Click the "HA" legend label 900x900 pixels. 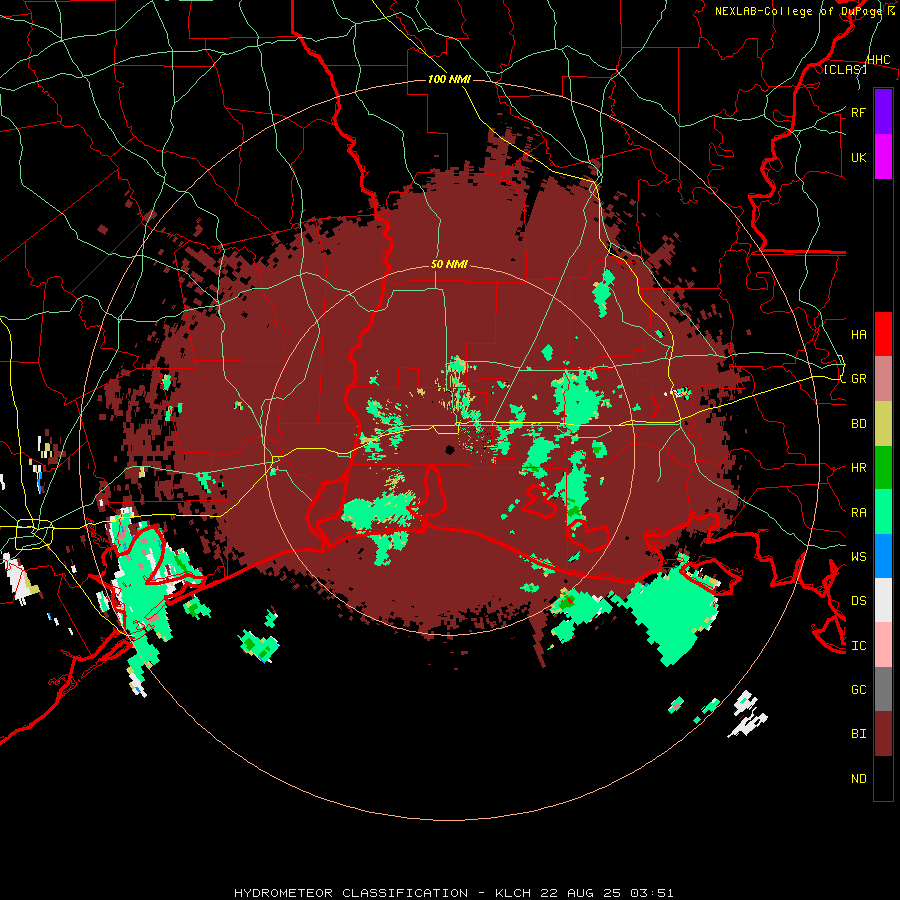pyautogui.click(x=858, y=334)
